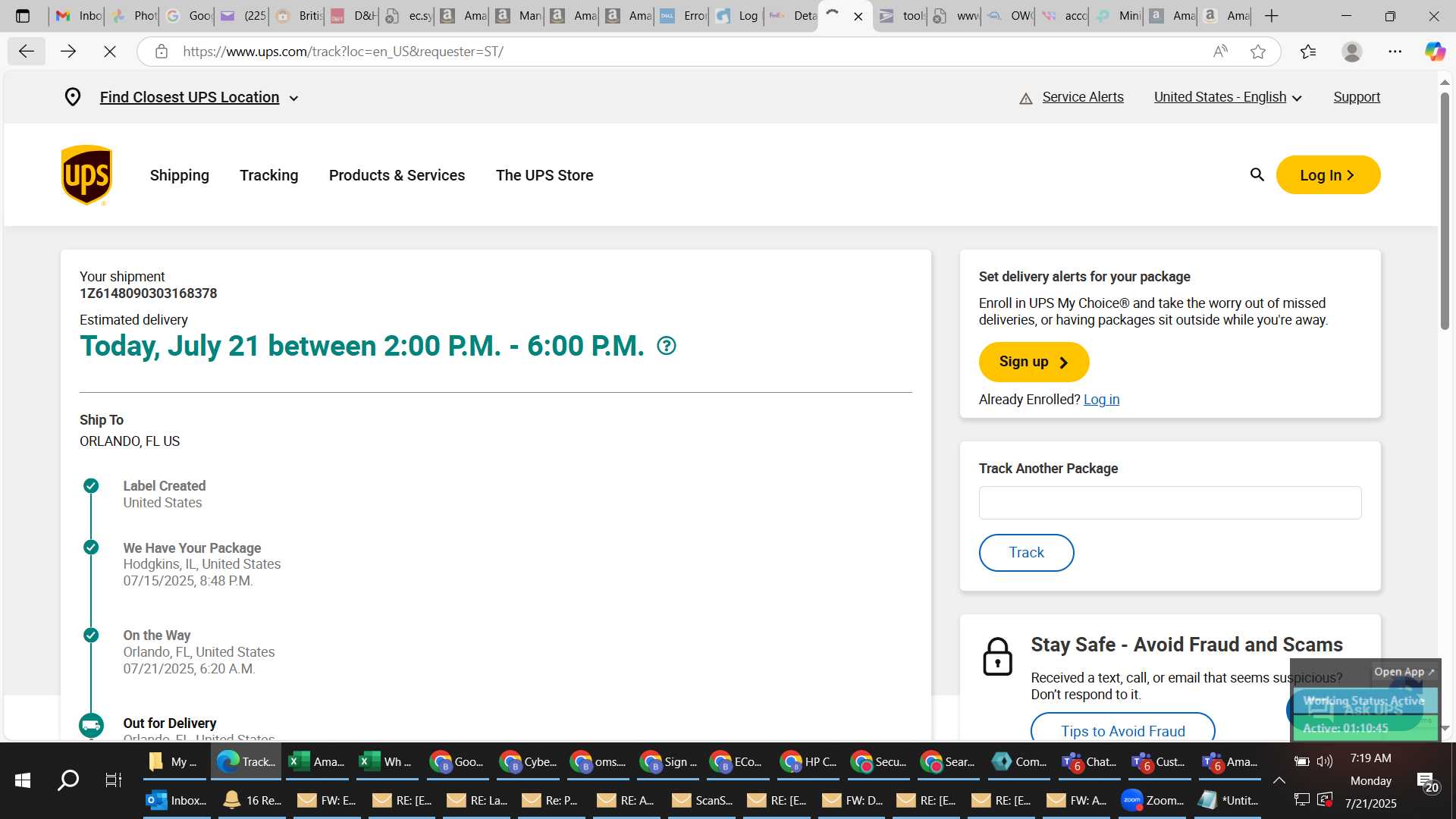Open Task View on the taskbar
The height and width of the screenshot is (819, 1456).
pyautogui.click(x=113, y=780)
